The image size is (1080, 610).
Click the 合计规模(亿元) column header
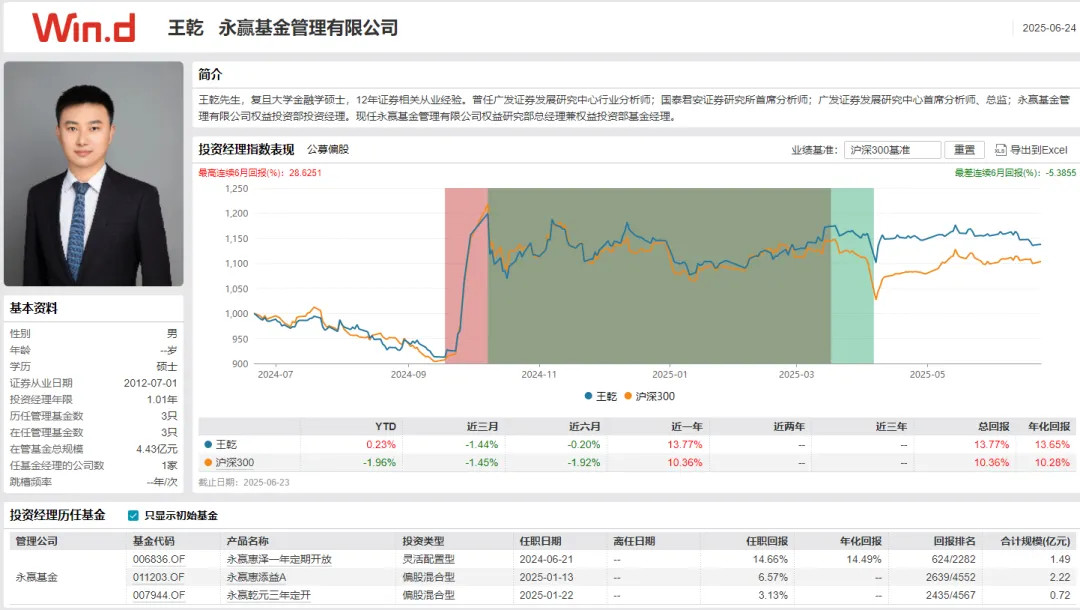pyautogui.click(x=1035, y=541)
